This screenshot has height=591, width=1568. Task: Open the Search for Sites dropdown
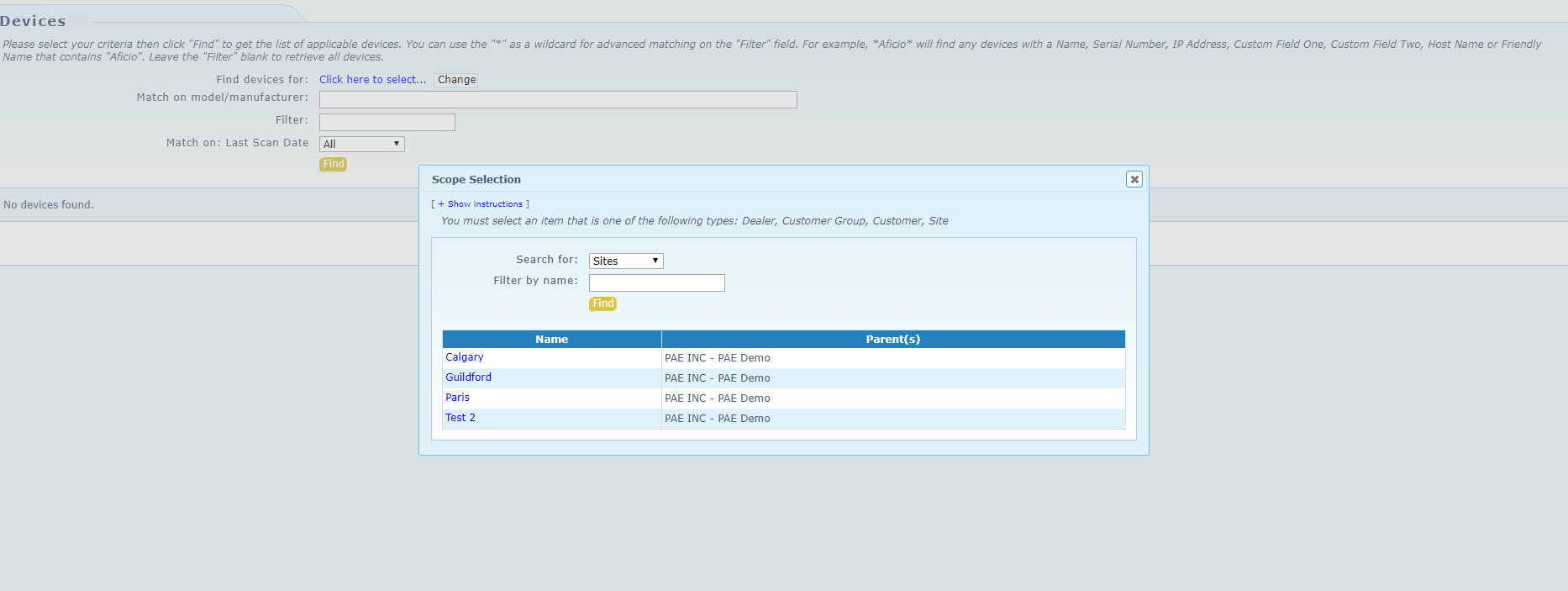tap(626, 261)
